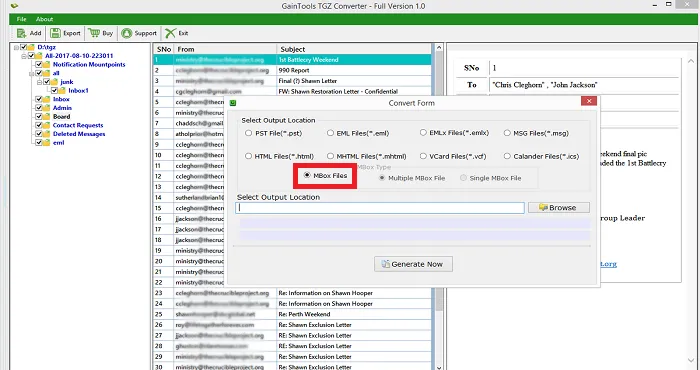Select the Inbox tree folder
This screenshot has height=370, width=700.
coord(61,99)
